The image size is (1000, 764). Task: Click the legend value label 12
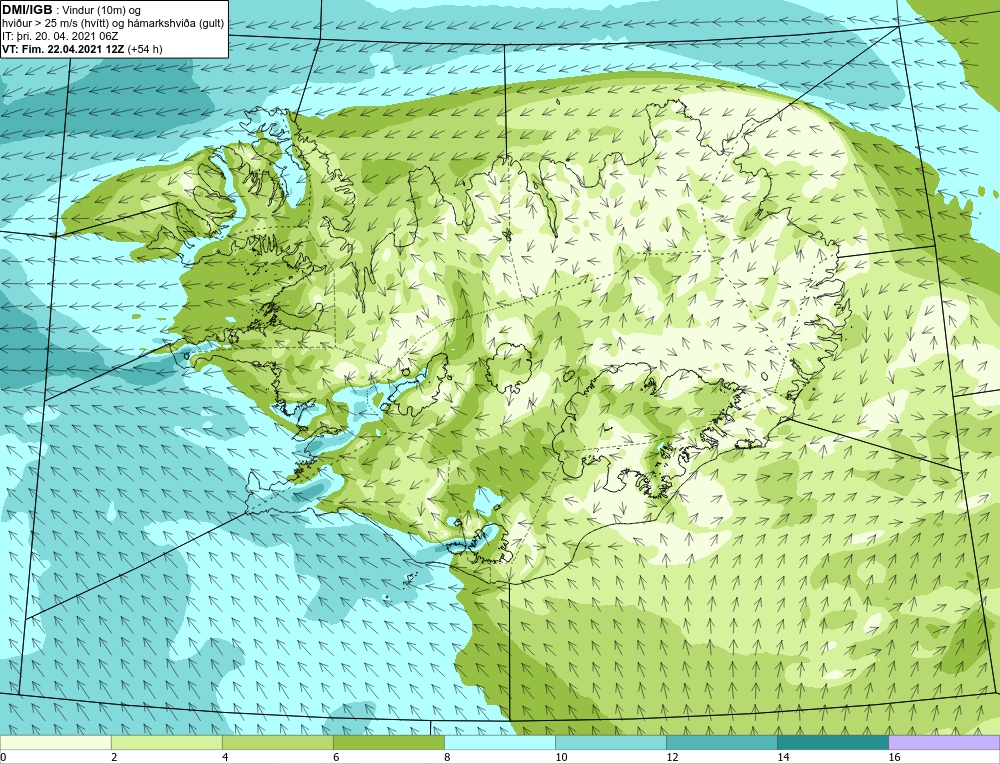(672, 757)
